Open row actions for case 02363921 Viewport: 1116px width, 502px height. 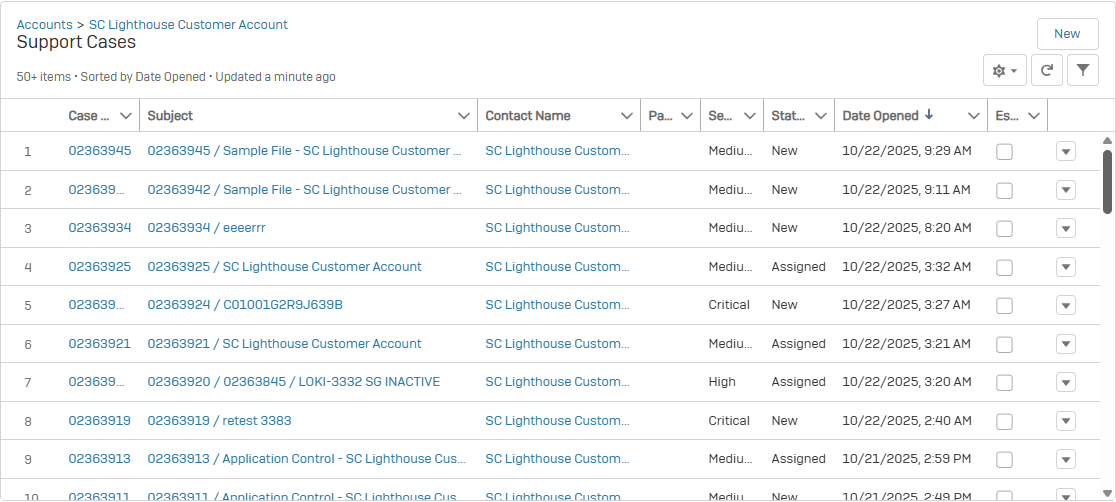[1065, 344]
